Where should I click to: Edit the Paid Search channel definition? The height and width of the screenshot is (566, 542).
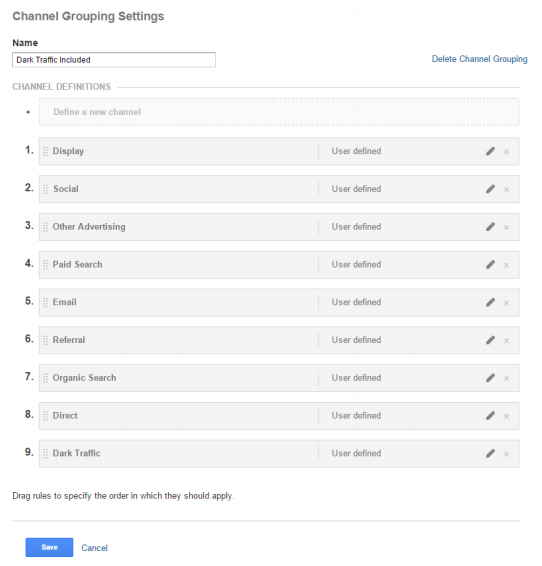tap(490, 265)
